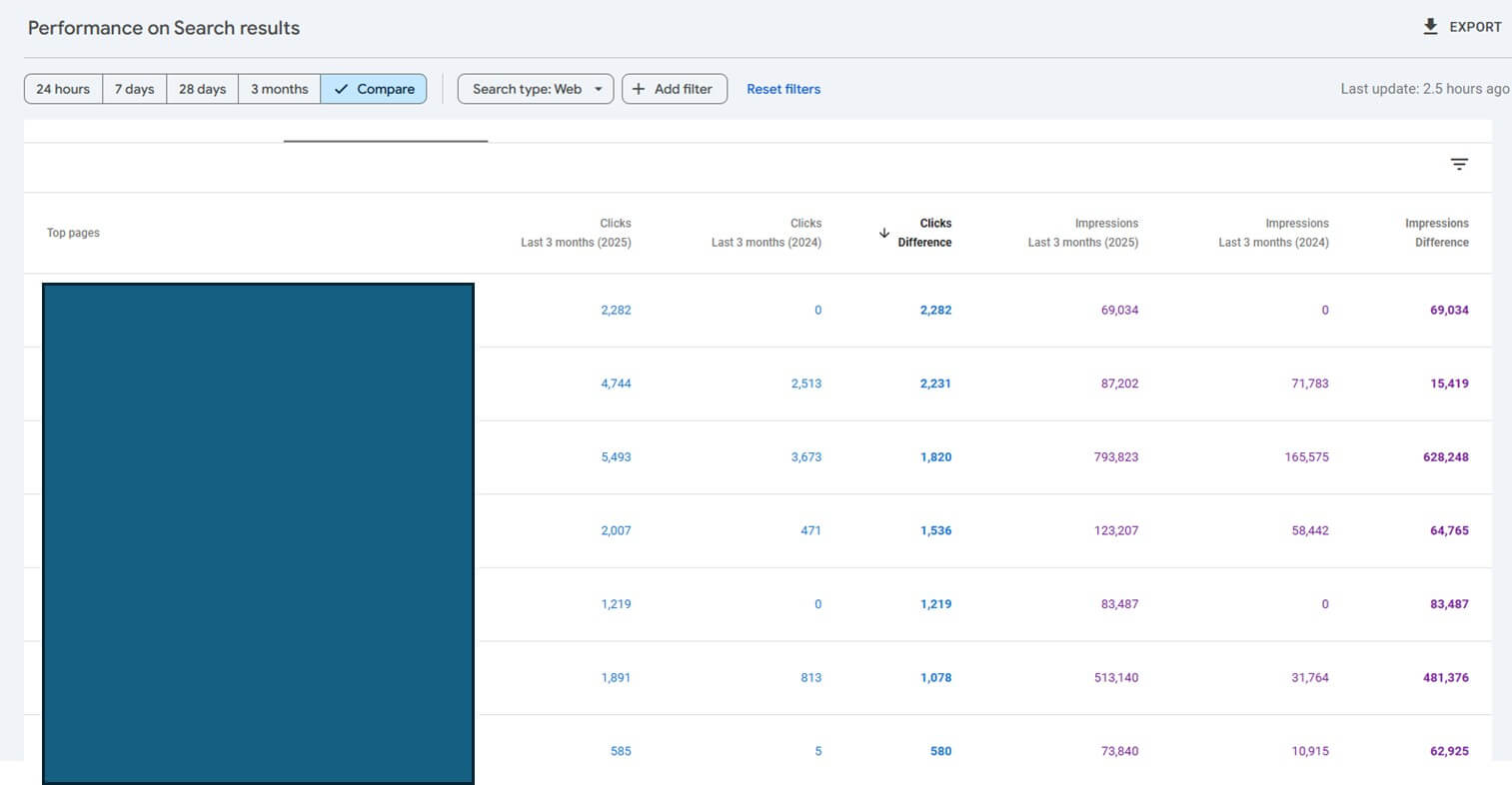This screenshot has height=785, width=1512.
Task: Click the 2,007 clicks value
Action: pyautogui.click(x=616, y=531)
